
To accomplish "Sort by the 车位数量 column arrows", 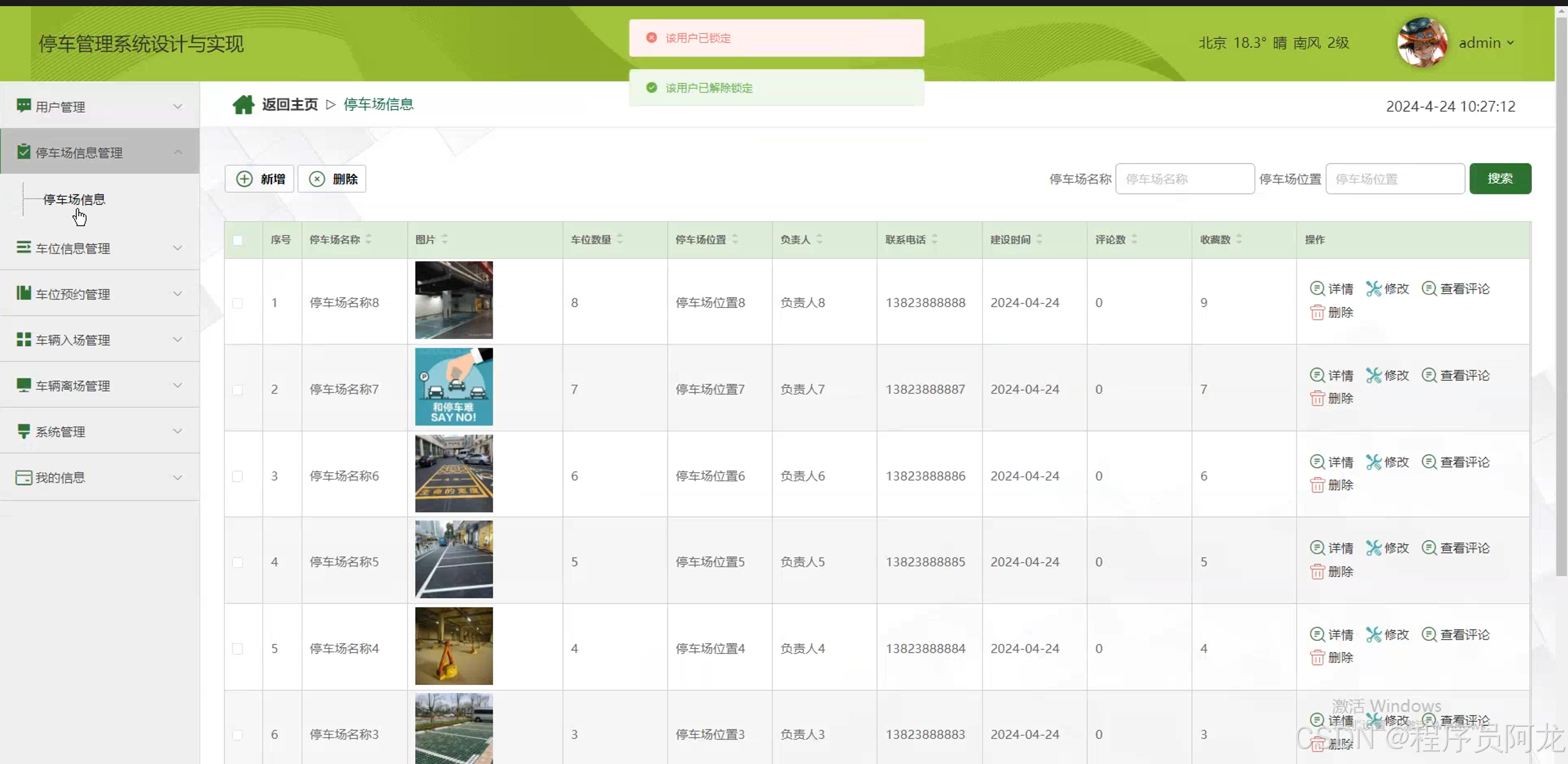I will point(620,239).
